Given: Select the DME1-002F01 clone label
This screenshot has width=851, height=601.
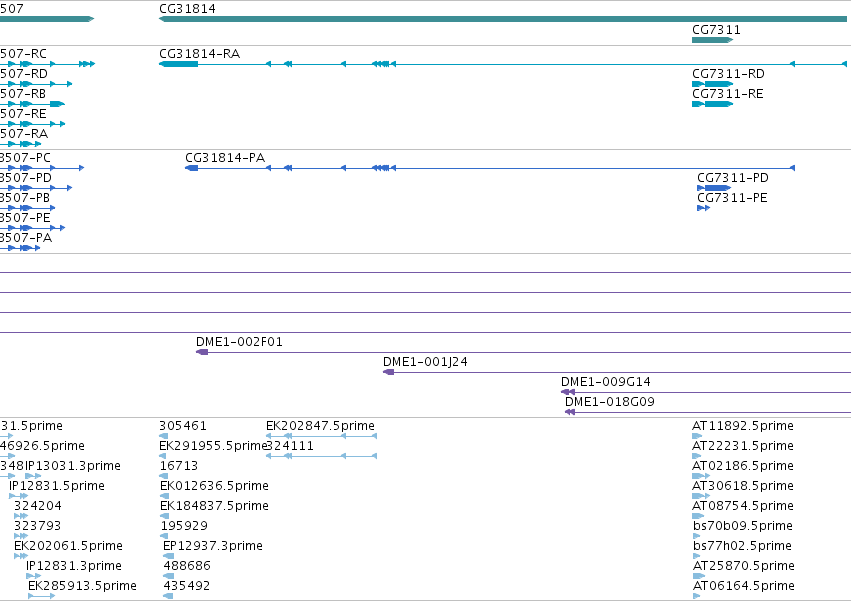Looking at the screenshot, I should 239,342.
